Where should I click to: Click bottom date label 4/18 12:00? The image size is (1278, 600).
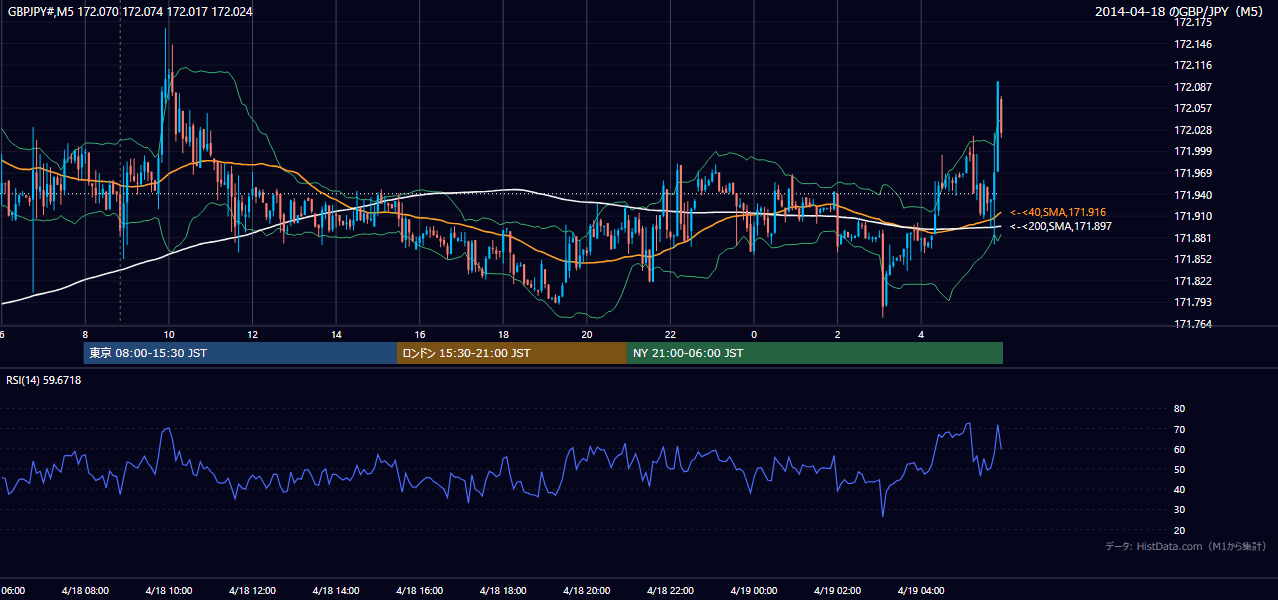click(253, 591)
